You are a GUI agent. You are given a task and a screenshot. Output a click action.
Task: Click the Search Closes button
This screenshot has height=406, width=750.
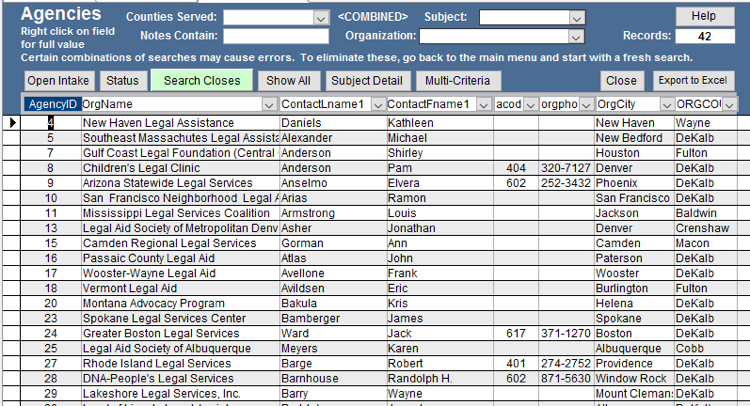[202, 81]
